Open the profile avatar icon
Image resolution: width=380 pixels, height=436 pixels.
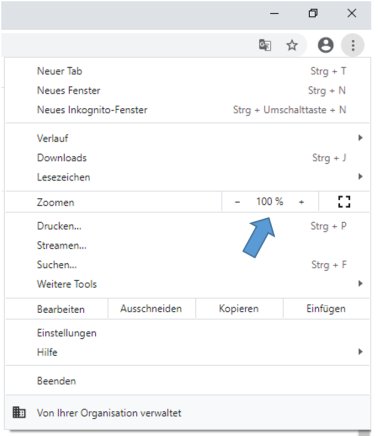[325, 45]
